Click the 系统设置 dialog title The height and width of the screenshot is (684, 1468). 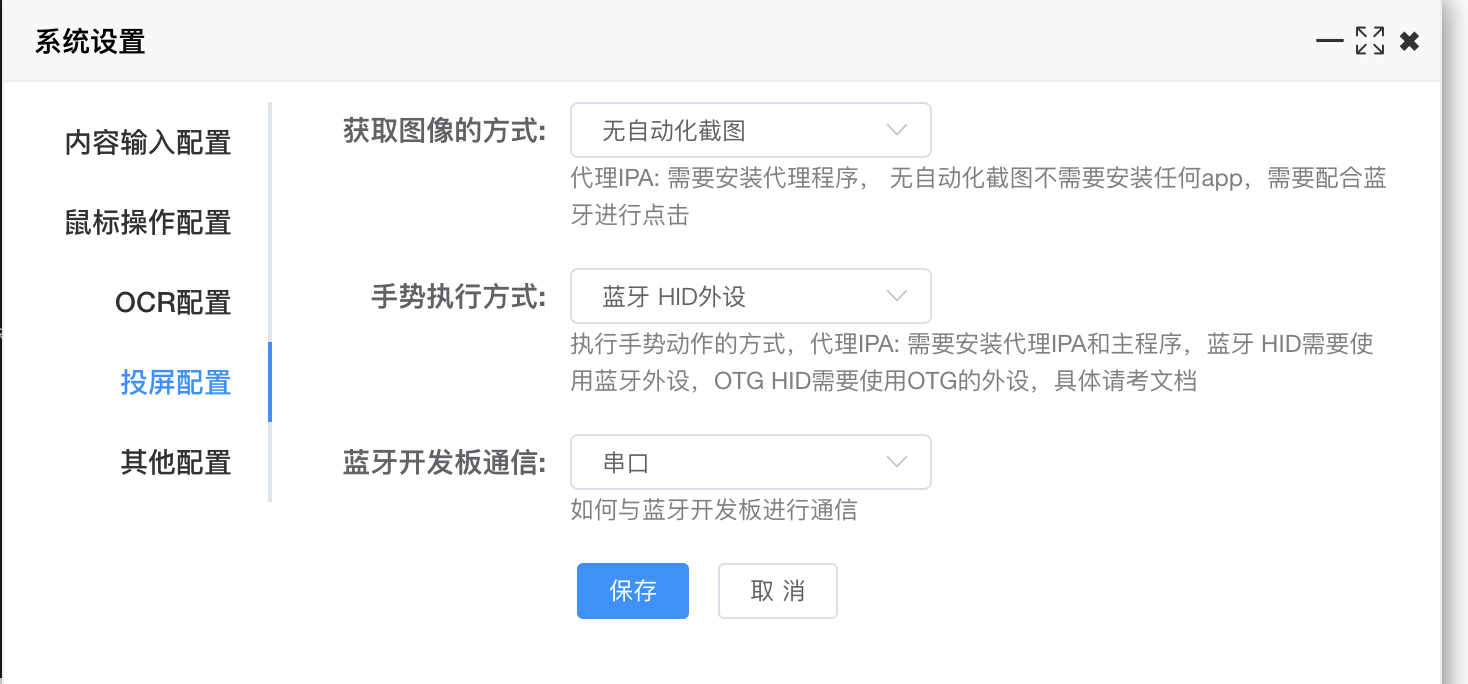[90, 42]
